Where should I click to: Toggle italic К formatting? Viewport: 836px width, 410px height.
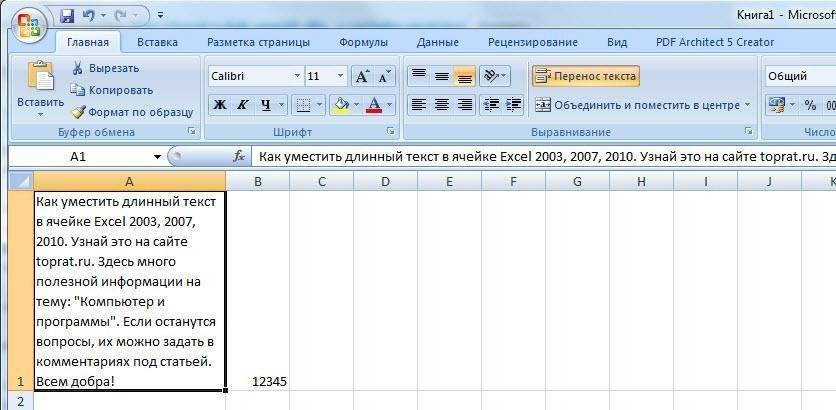point(242,105)
